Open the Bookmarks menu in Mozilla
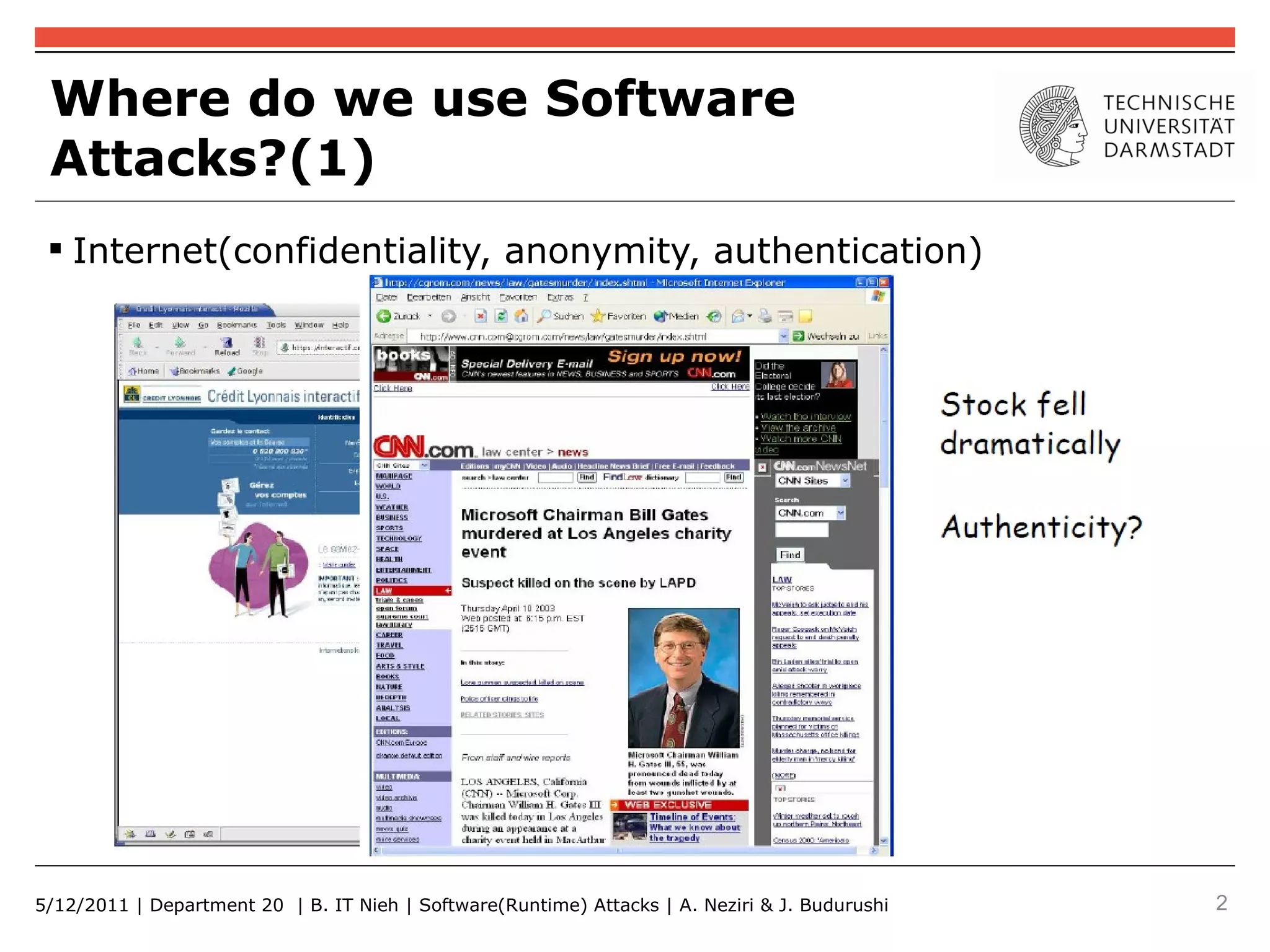Viewport: 1270px width, 952px height. click(x=236, y=325)
